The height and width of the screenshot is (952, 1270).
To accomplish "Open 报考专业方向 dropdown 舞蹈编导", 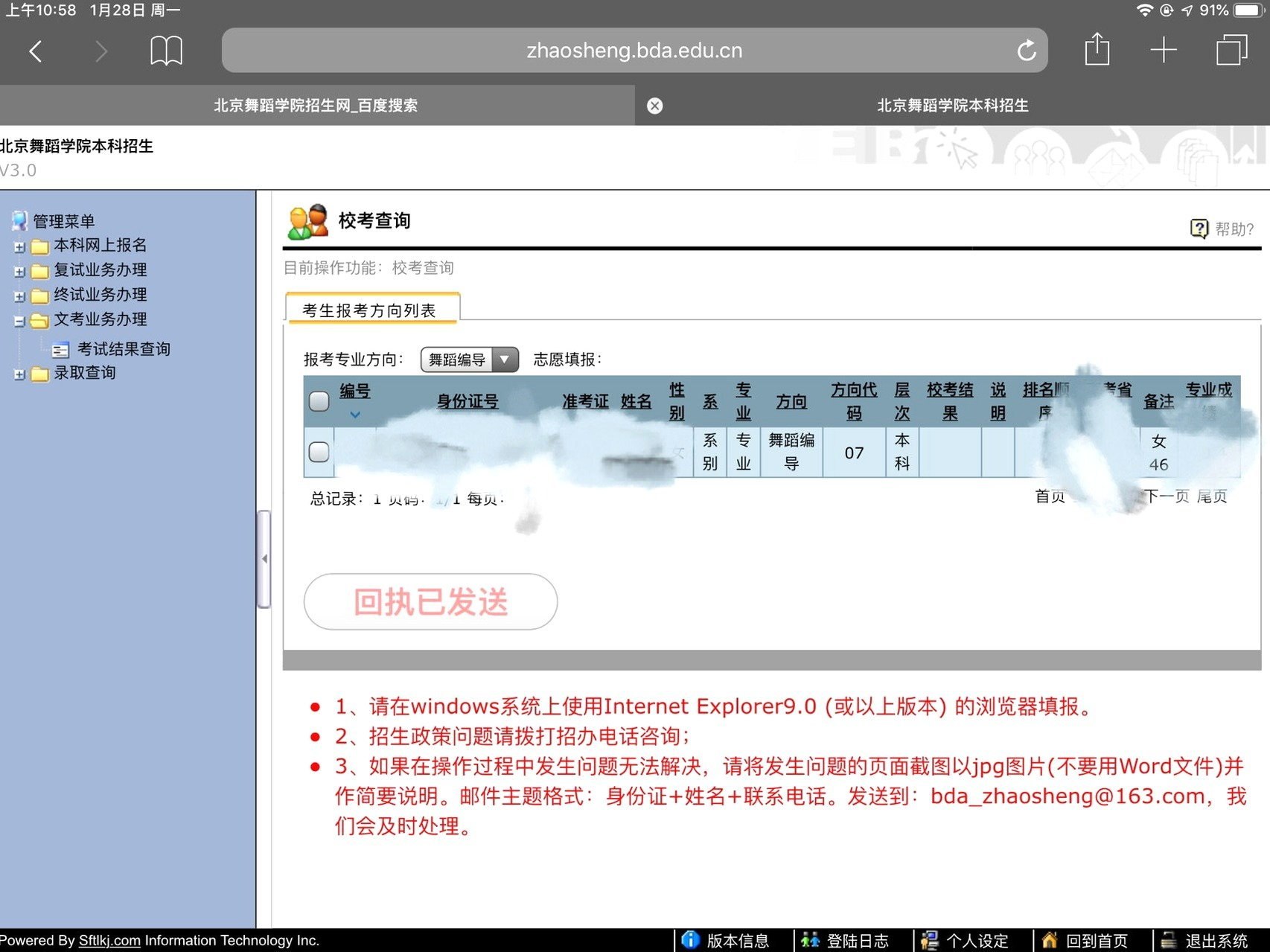I will pos(469,360).
